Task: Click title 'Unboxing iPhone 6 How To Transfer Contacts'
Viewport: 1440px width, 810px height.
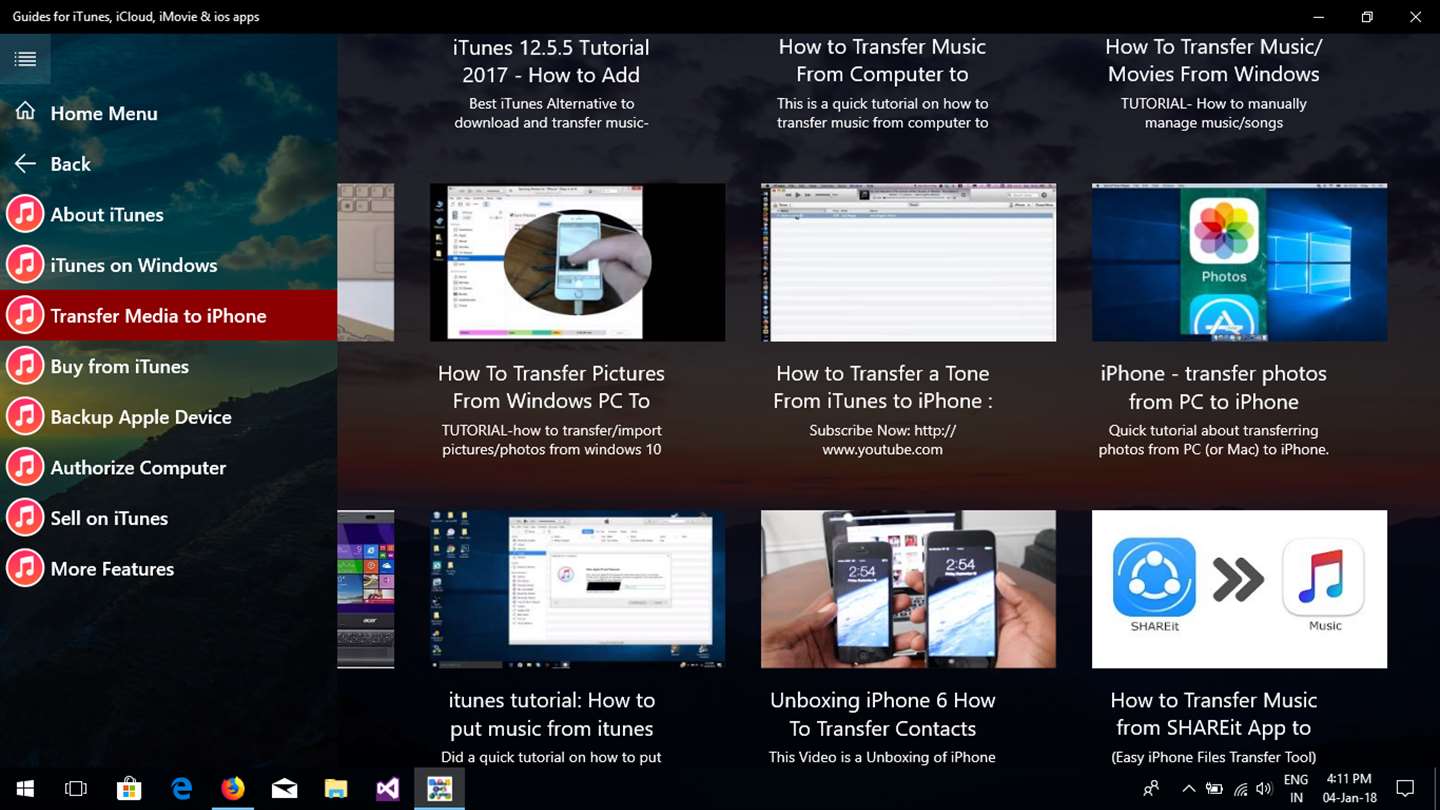Action: click(x=882, y=714)
